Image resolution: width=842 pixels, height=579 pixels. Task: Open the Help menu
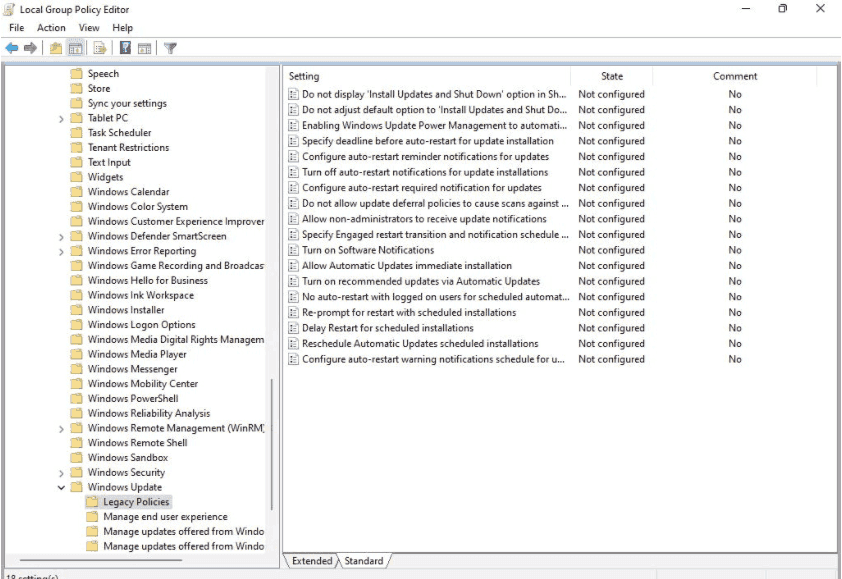coord(122,28)
